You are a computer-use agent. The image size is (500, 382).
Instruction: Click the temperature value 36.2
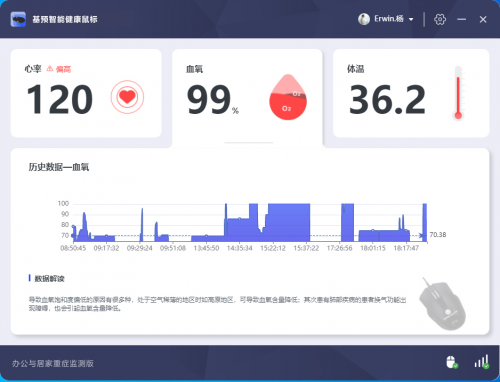(387, 99)
